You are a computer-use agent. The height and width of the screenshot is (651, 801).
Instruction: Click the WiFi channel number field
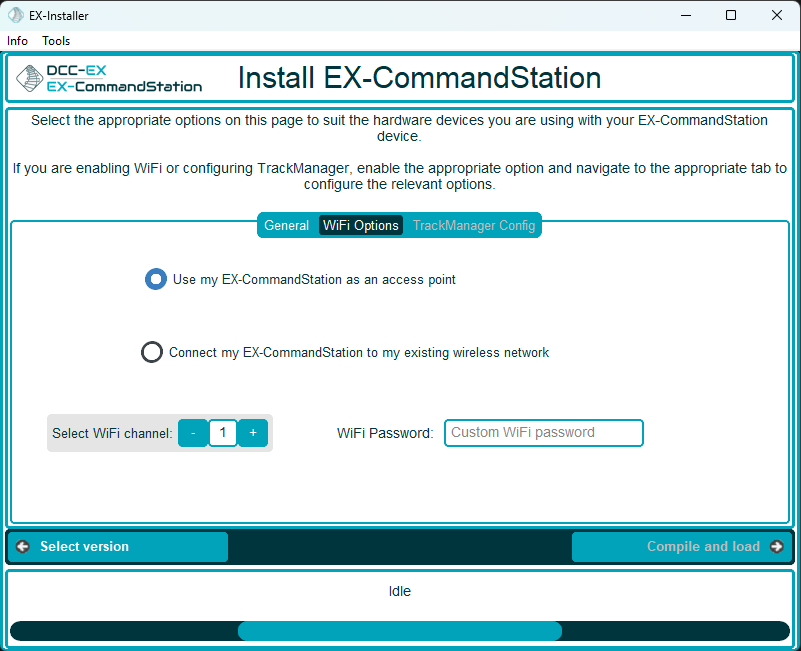(x=223, y=433)
